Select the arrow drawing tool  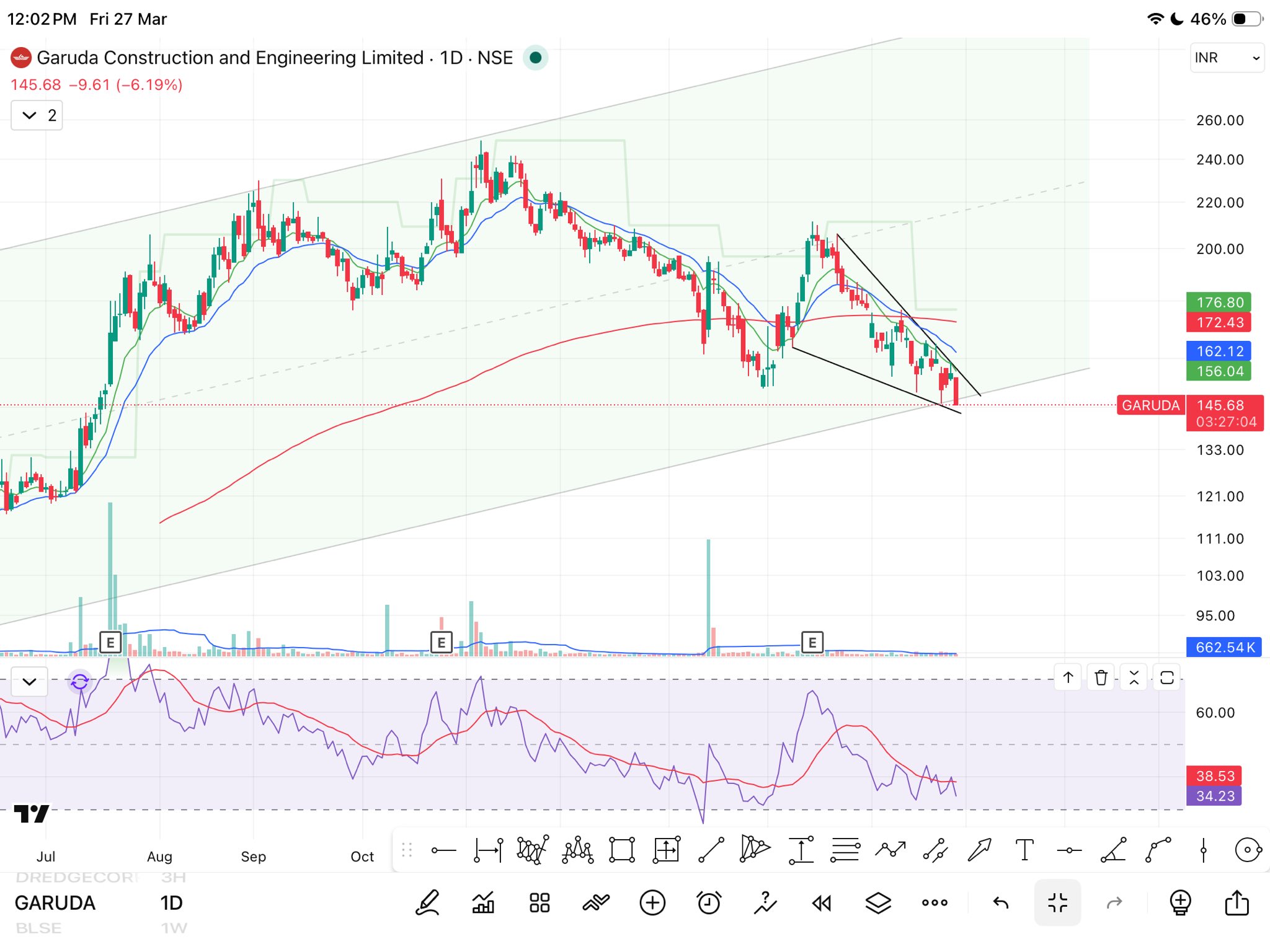[x=979, y=850]
